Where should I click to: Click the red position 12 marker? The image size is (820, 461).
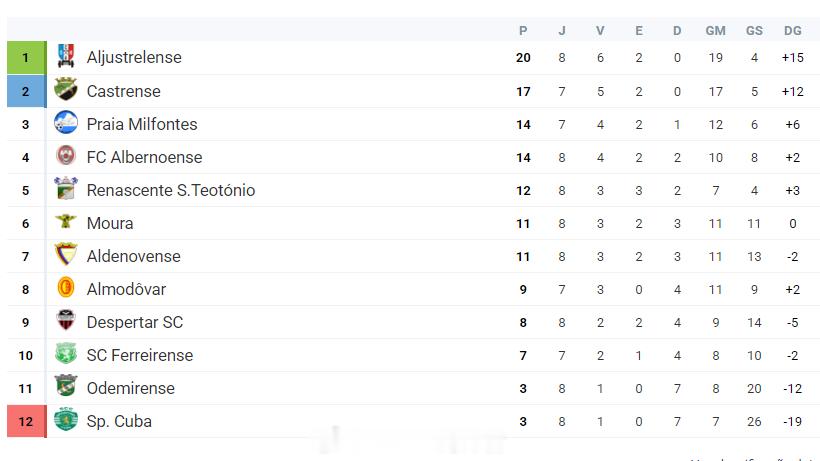26,421
